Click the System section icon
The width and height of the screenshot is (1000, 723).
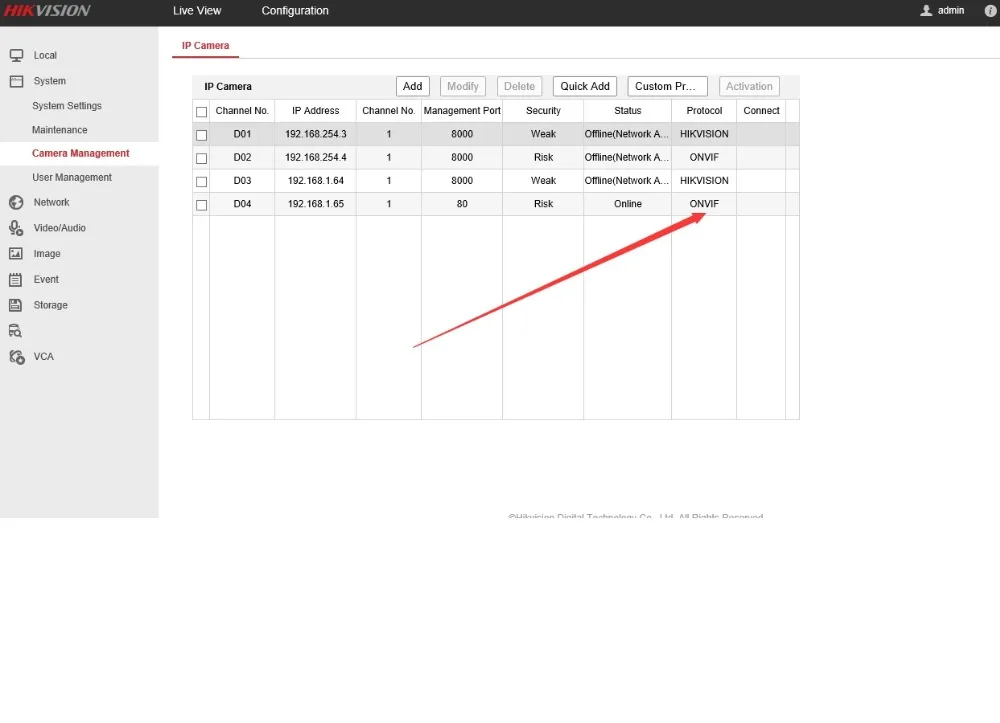point(17,81)
